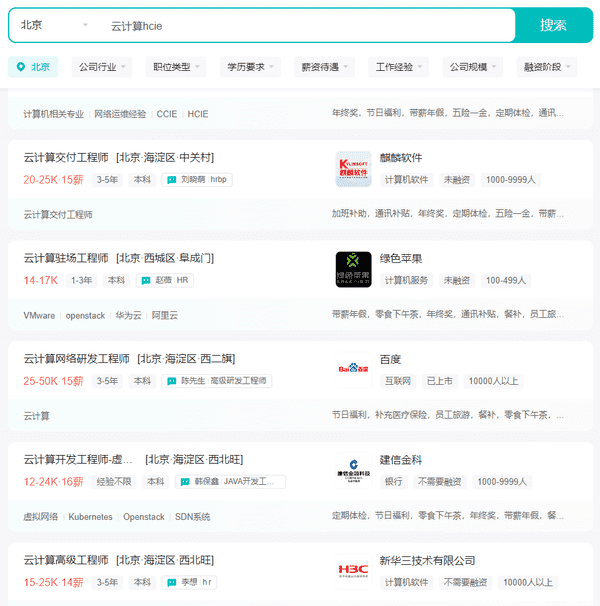Click the 麒麟软件 company logo
Screen dimensions: 600x606
tap(353, 169)
